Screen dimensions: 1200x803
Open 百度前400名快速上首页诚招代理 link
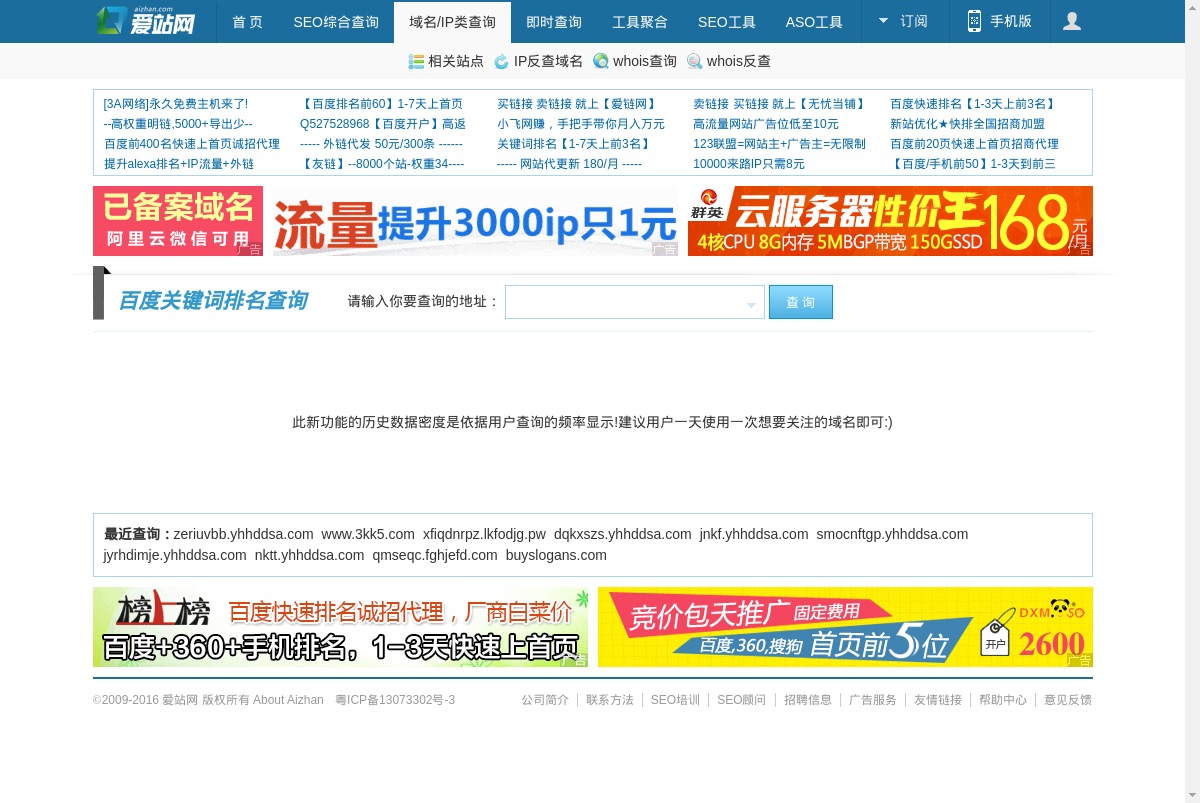[x=192, y=144]
